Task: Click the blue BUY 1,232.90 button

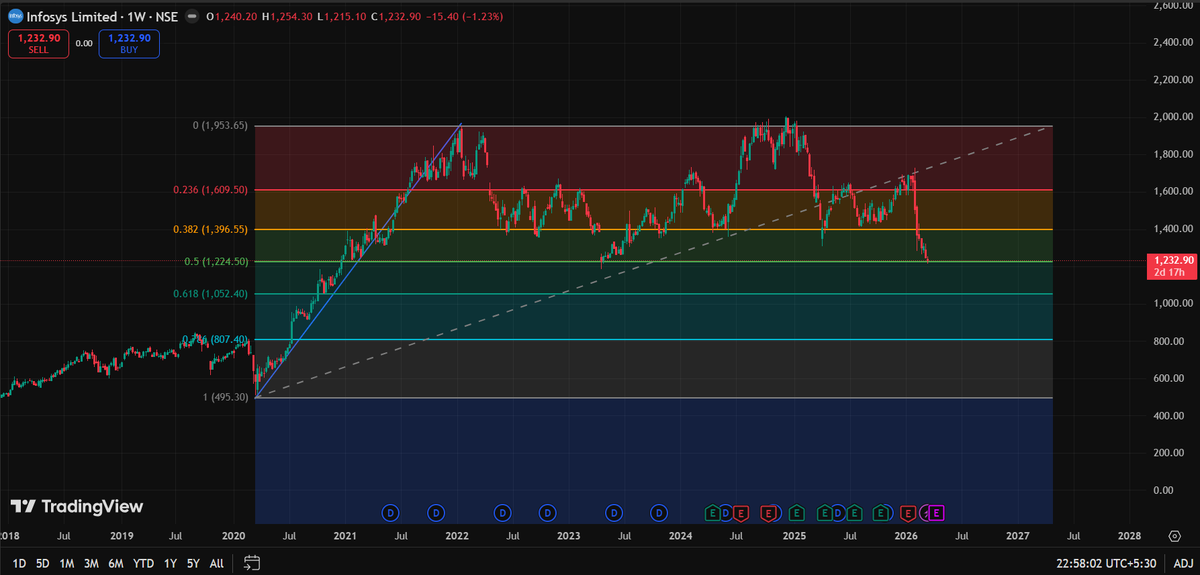Action: pos(129,43)
